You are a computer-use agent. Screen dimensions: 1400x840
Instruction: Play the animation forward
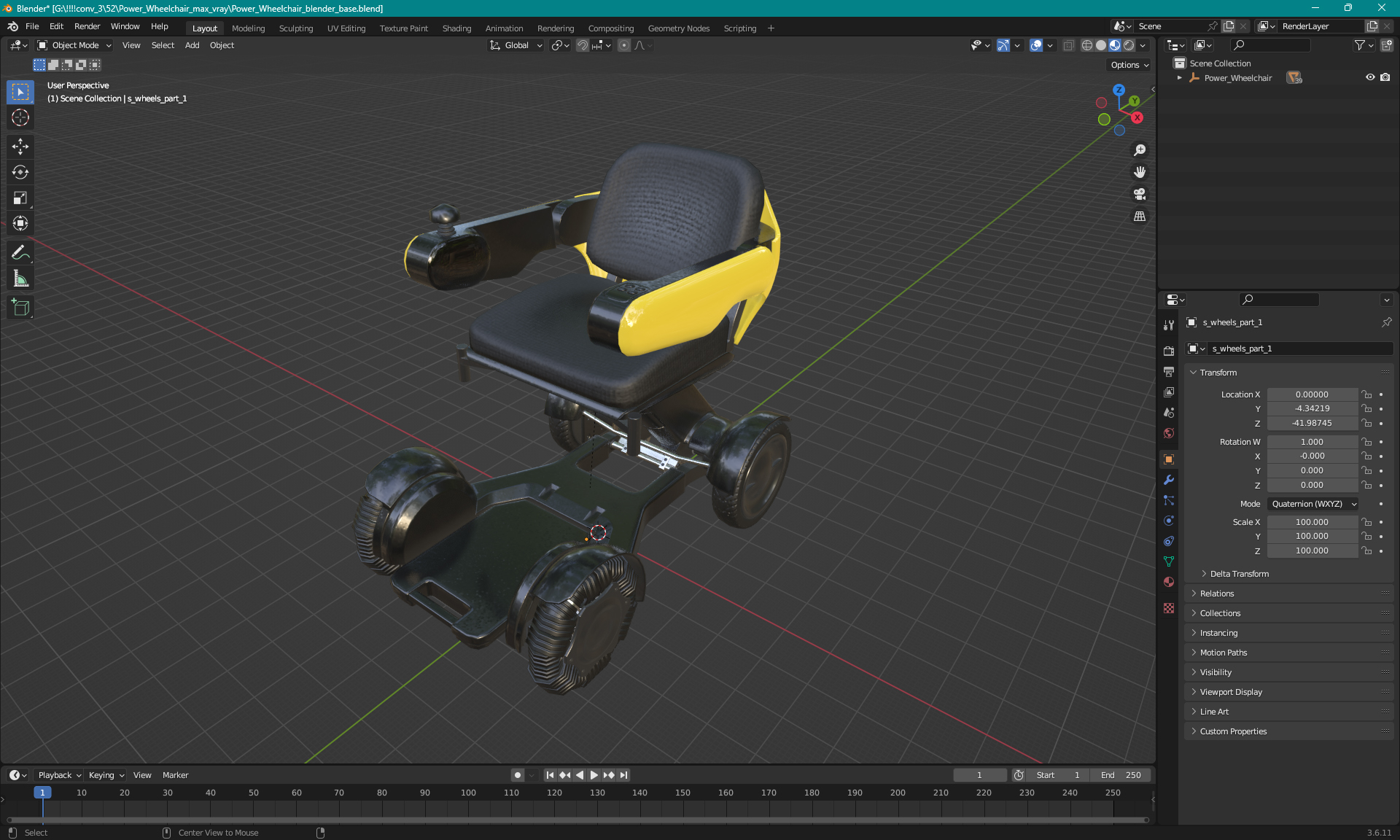coord(594,775)
